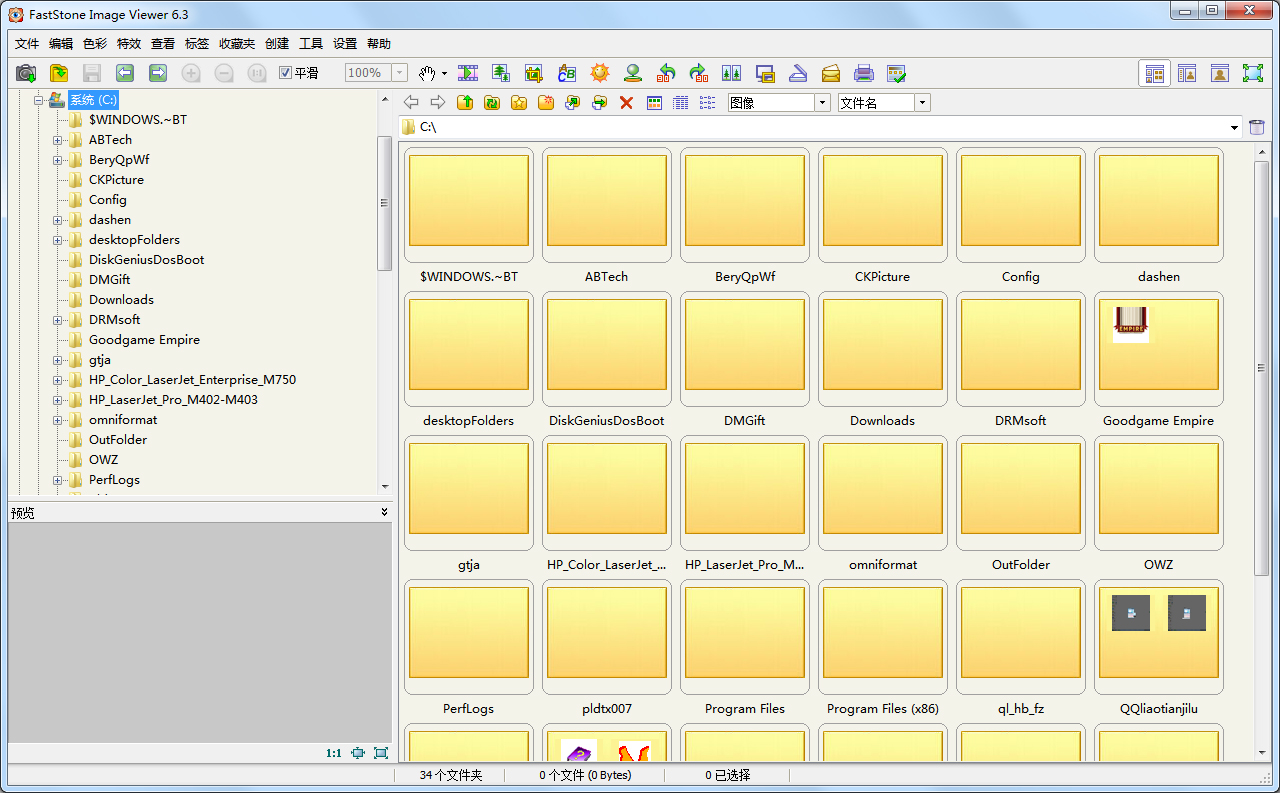Click the navigate back arrow above path

pos(411,102)
